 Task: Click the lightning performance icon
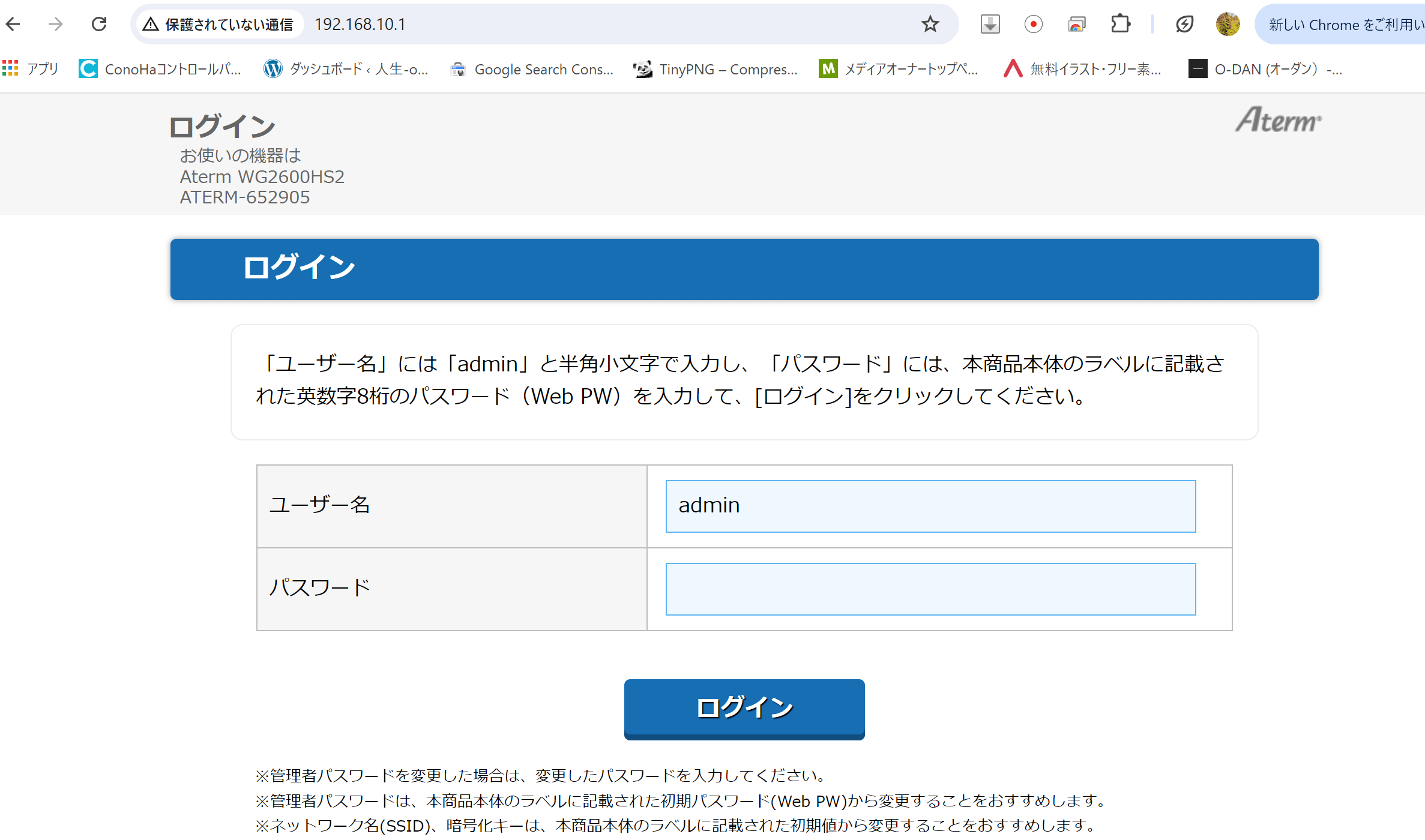(x=1184, y=24)
